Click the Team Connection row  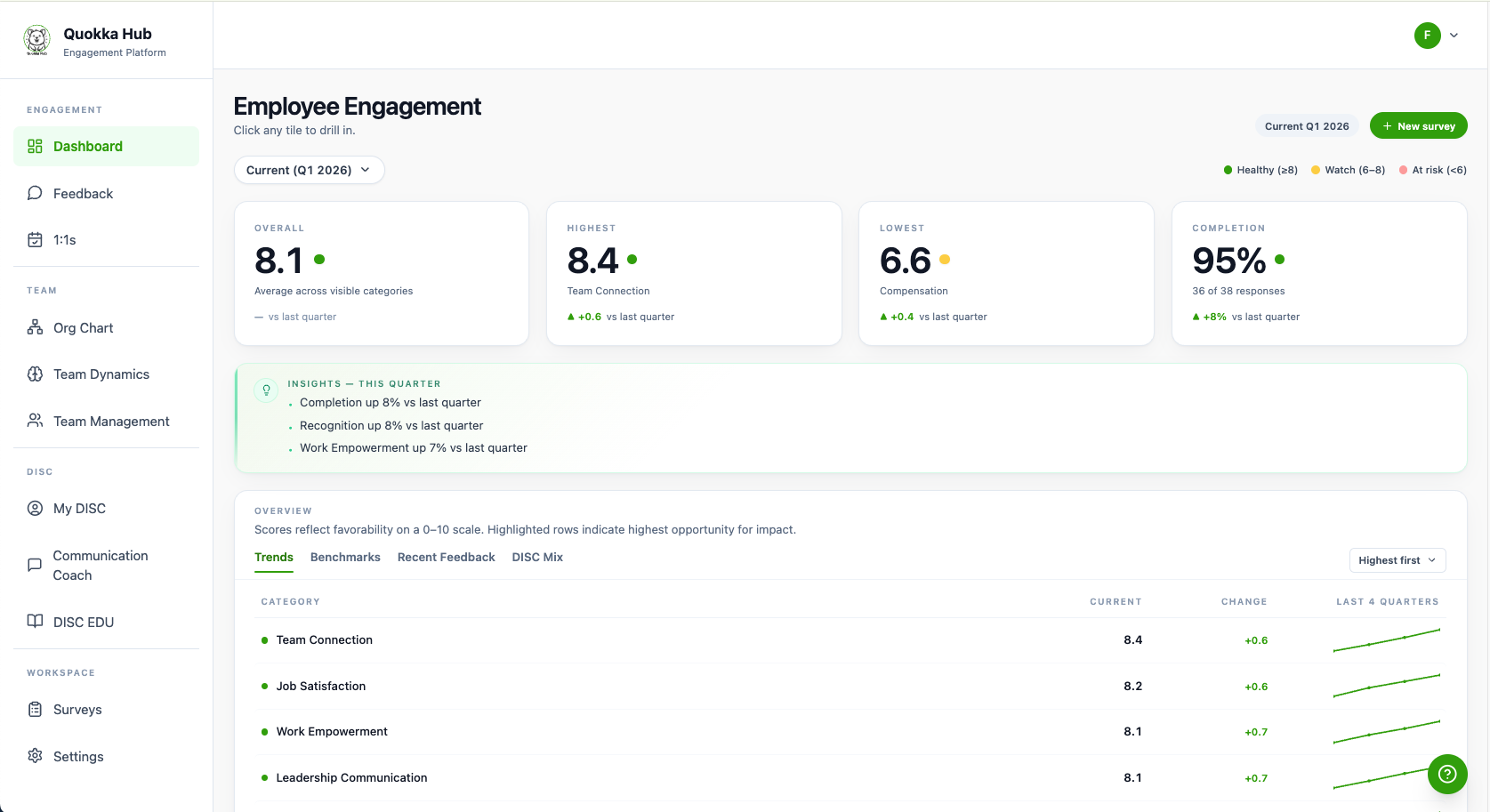coord(850,640)
